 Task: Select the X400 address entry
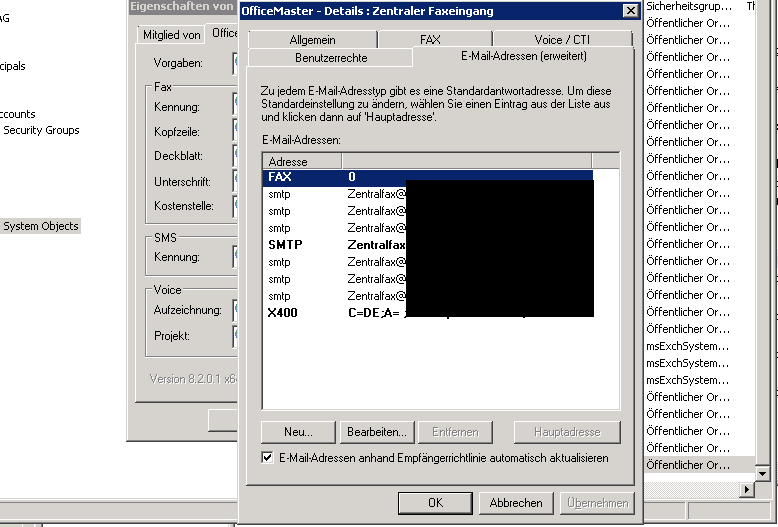click(x=282, y=313)
